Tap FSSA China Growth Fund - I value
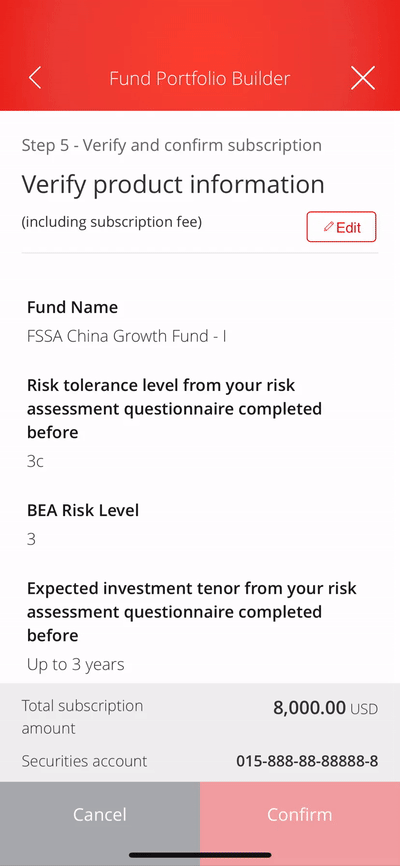This screenshot has width=400, height=866. pyautogui.click(x=127, y=336)
